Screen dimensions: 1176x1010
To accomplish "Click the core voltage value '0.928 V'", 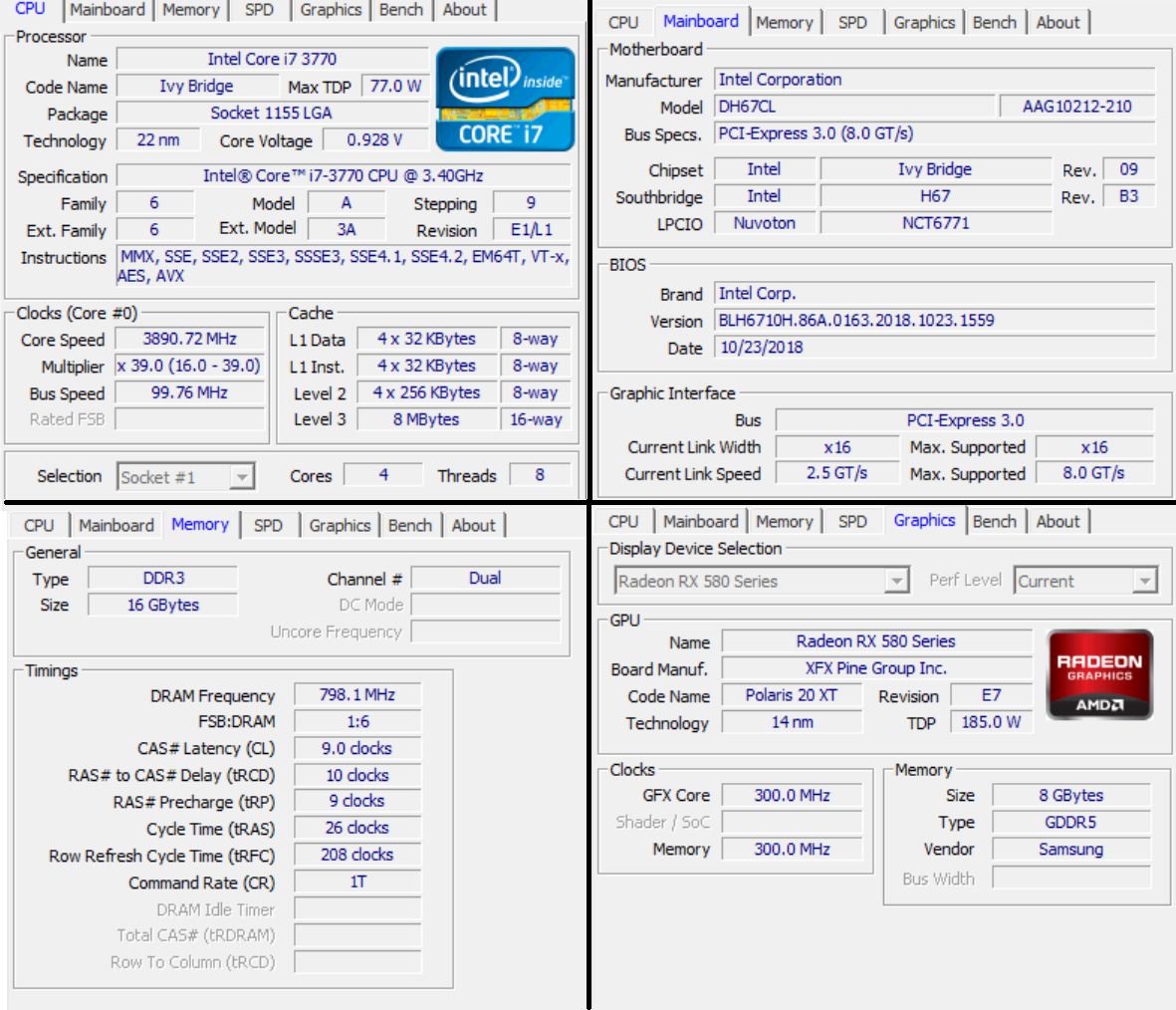I will point(374,139).
